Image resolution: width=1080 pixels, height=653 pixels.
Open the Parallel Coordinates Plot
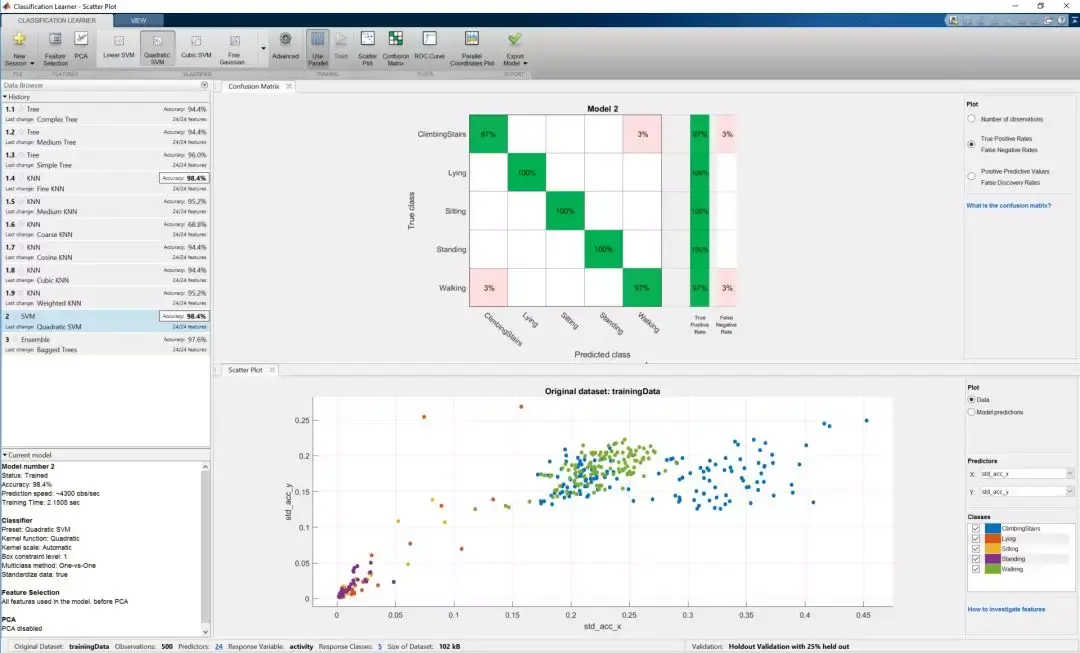click(470, 48)
